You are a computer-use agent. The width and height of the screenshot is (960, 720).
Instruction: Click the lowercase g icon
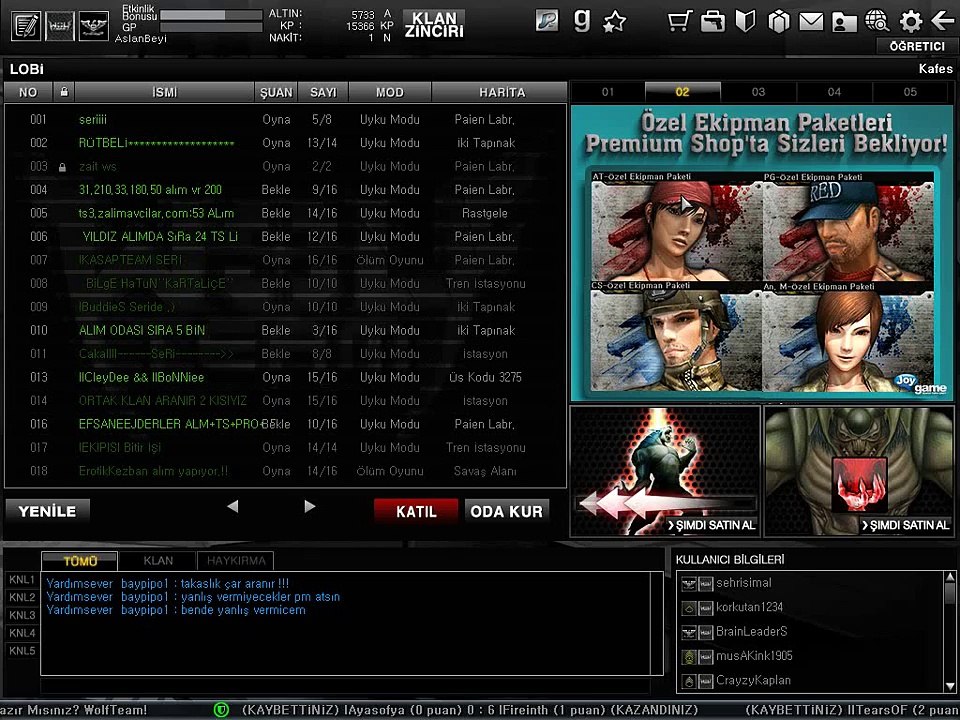tap(582, 21)
